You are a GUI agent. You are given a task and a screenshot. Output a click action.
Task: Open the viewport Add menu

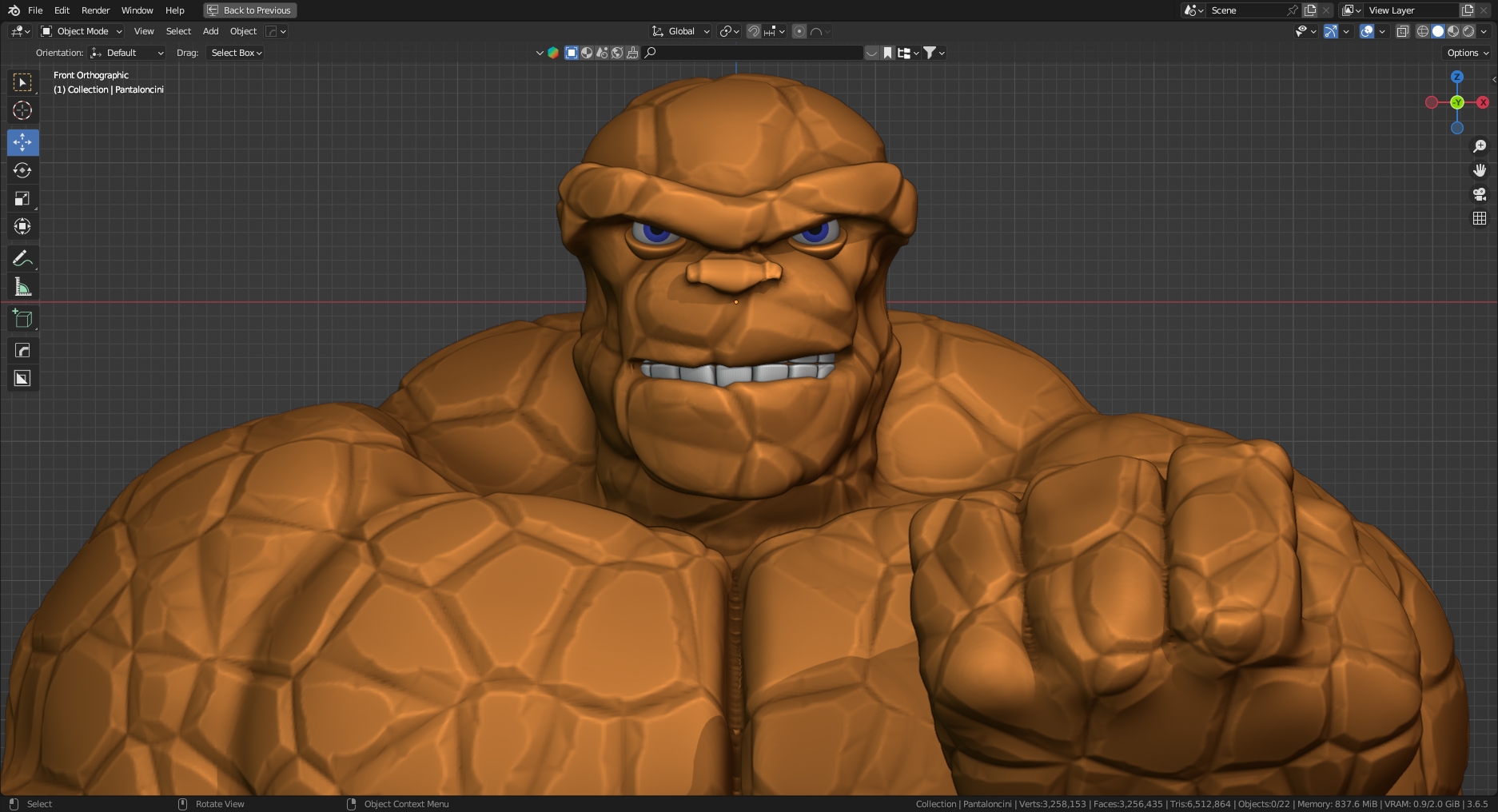(x=210, y=31)
